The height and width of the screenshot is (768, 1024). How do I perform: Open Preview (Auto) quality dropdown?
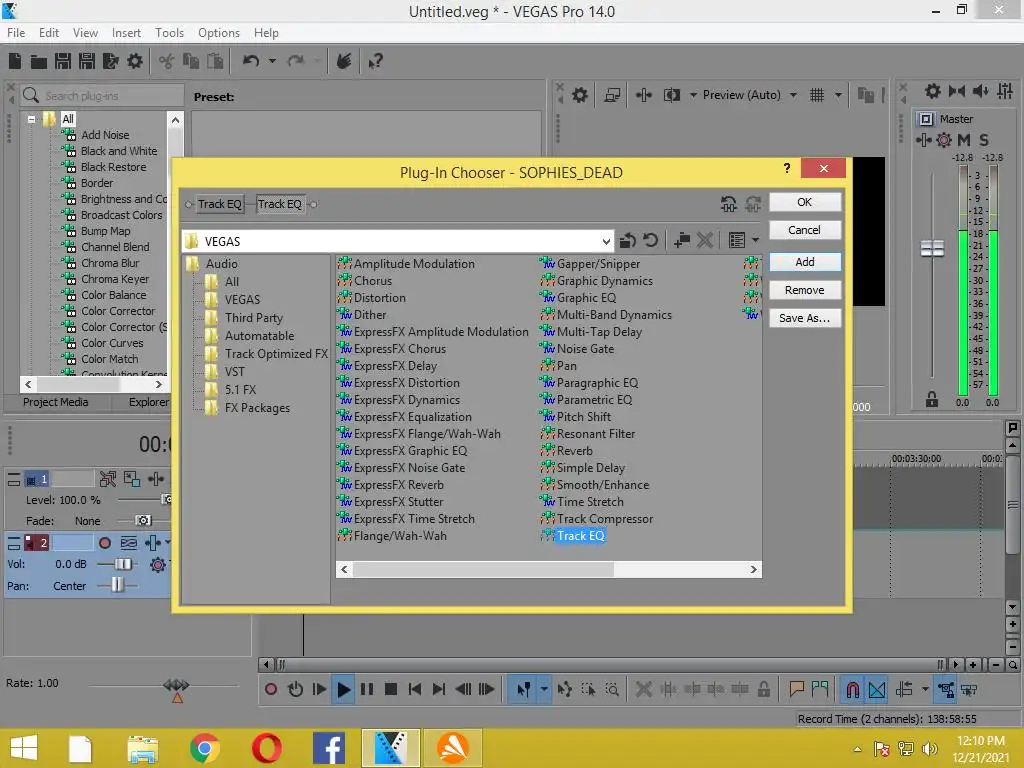793,95
